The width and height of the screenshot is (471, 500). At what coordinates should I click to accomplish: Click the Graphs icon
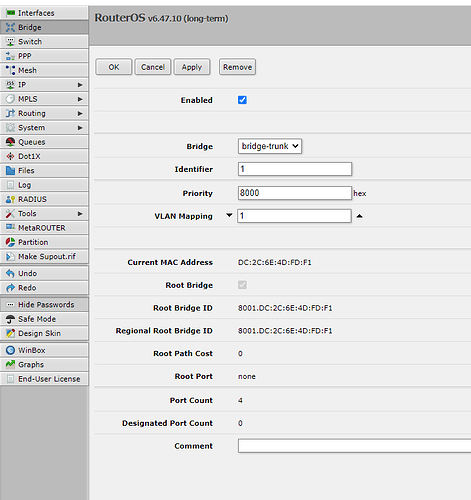coord(10,365)
